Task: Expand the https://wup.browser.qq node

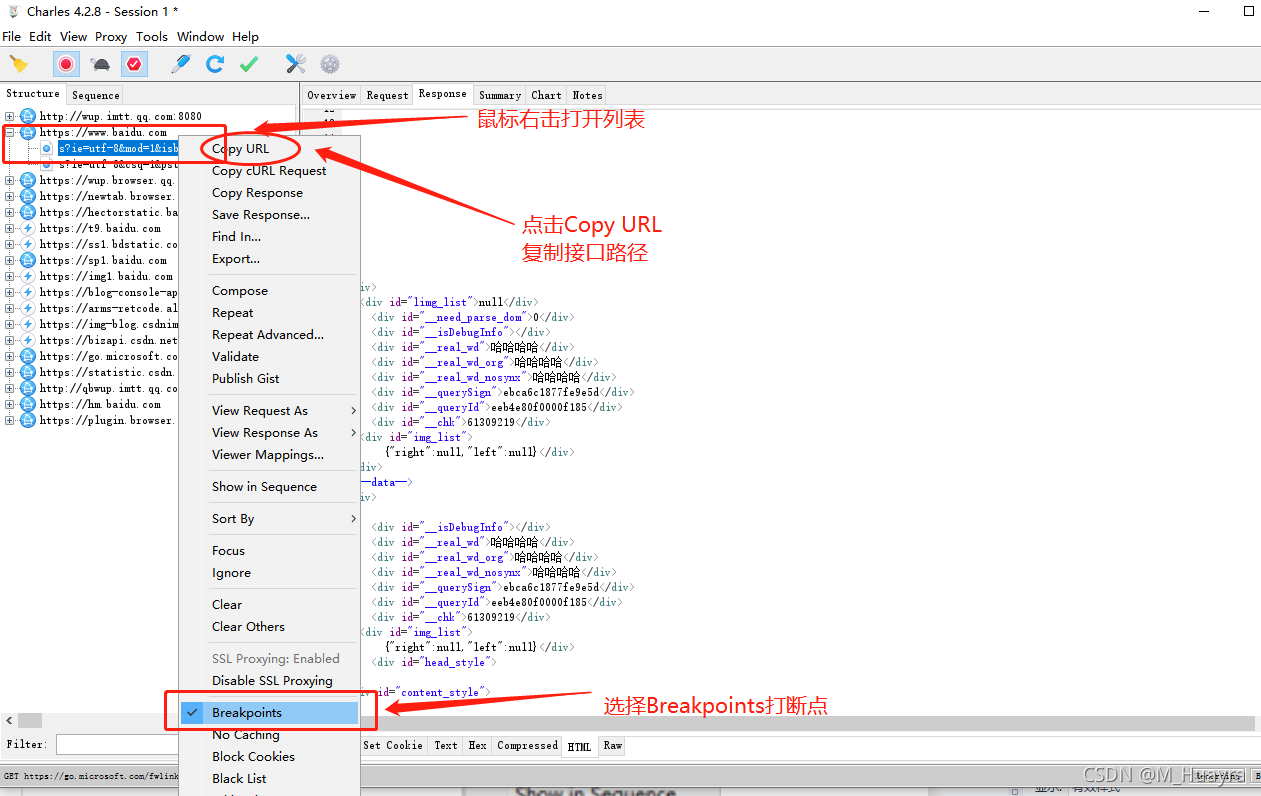Action: tap(10, 180)
